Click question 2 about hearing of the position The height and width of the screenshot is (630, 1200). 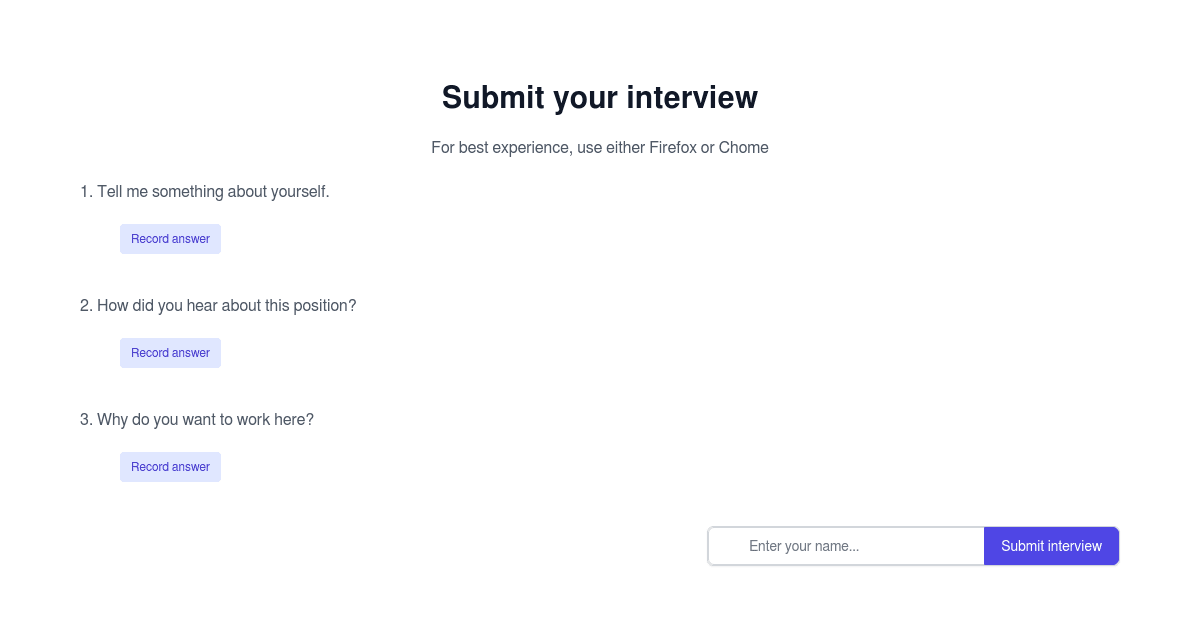pyautogui.click(x=218, y=305)
